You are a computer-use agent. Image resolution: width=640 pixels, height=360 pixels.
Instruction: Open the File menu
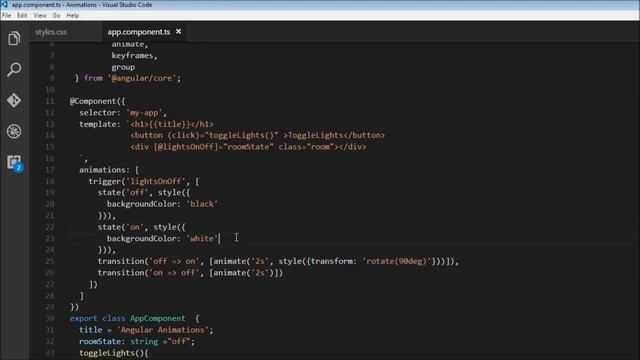pyautogui.click(x=7, y=16)
